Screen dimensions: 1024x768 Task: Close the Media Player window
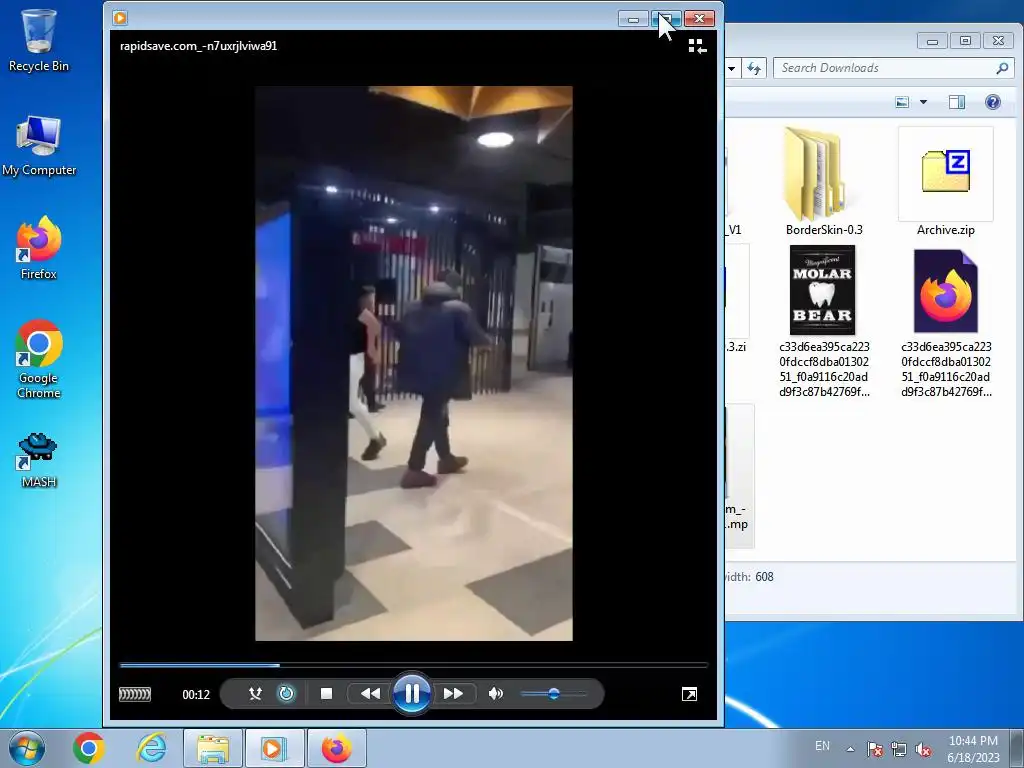click(699, 19)
